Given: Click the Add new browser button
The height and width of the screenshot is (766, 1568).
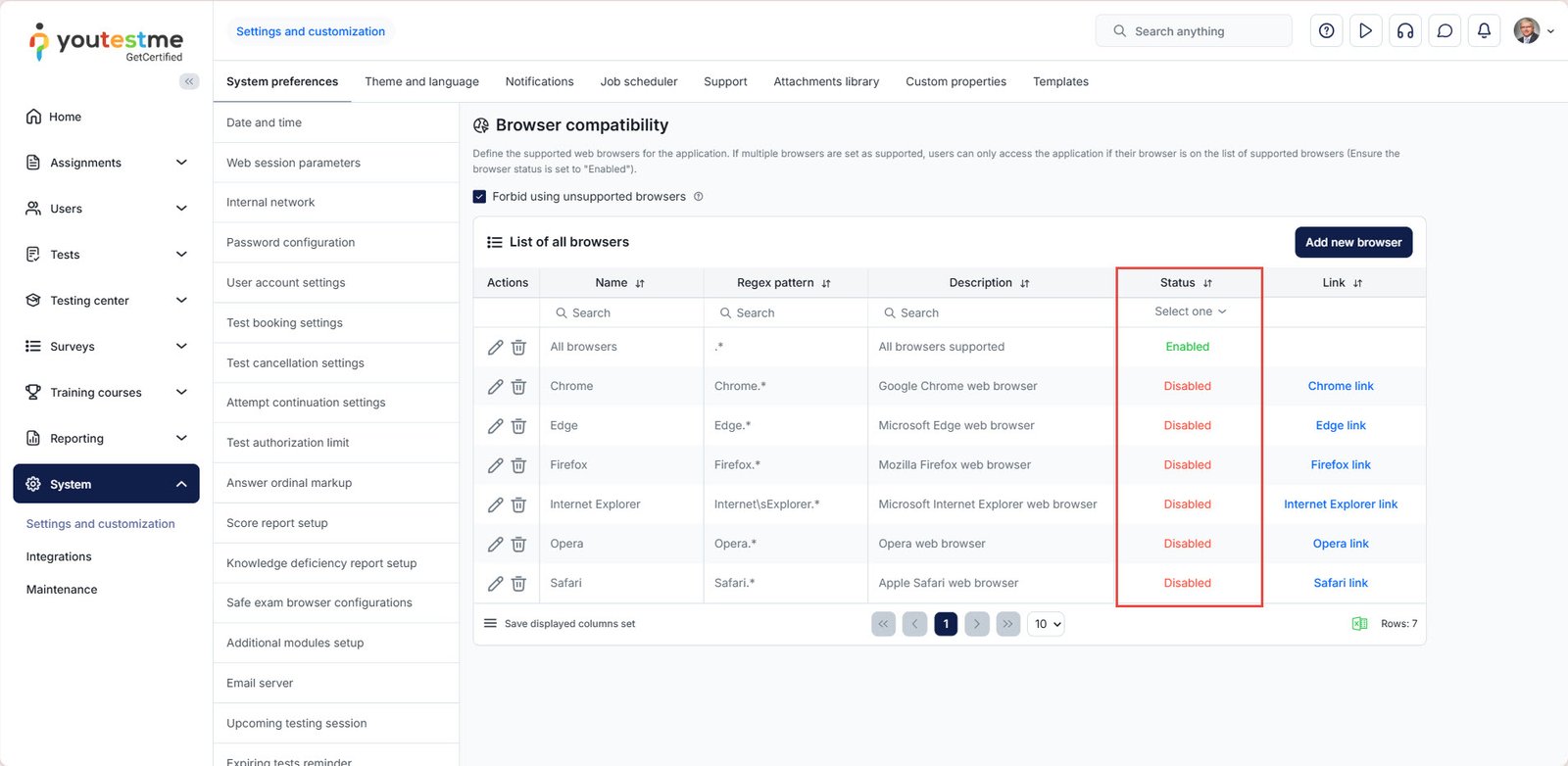Looking at the screenshot, I should coord(1352,243).
